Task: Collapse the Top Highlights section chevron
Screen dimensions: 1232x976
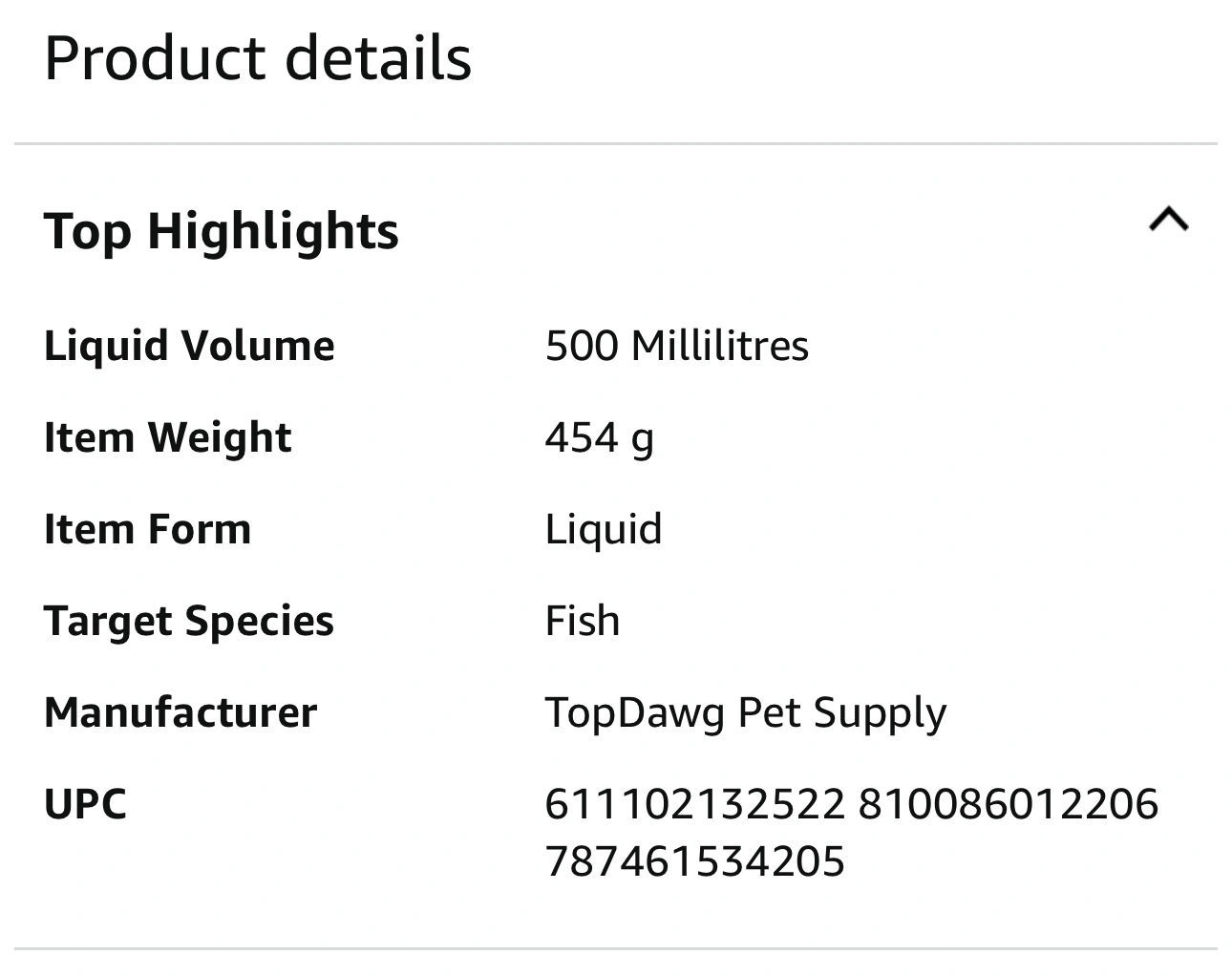Action: [x=1168, y=221]
